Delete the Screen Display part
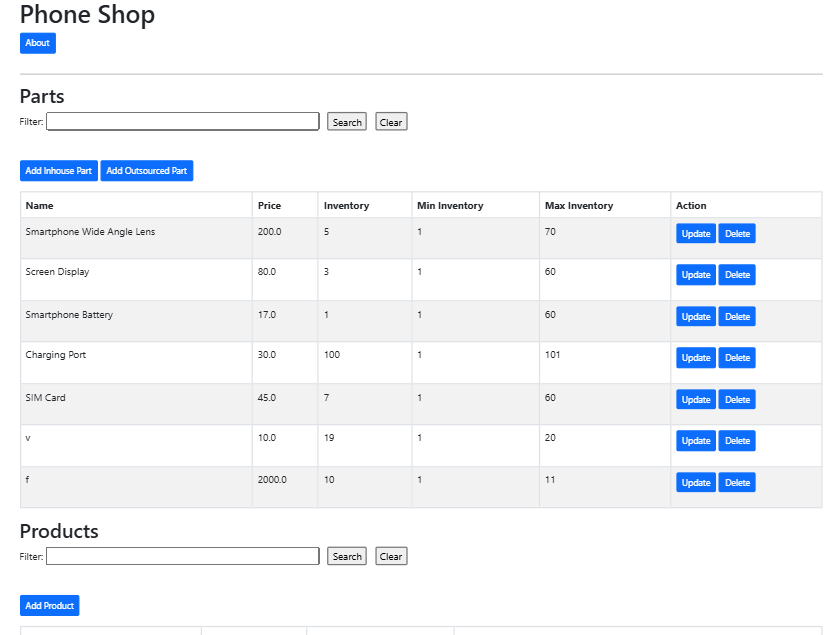830x635 pixels. click(736, 274)
